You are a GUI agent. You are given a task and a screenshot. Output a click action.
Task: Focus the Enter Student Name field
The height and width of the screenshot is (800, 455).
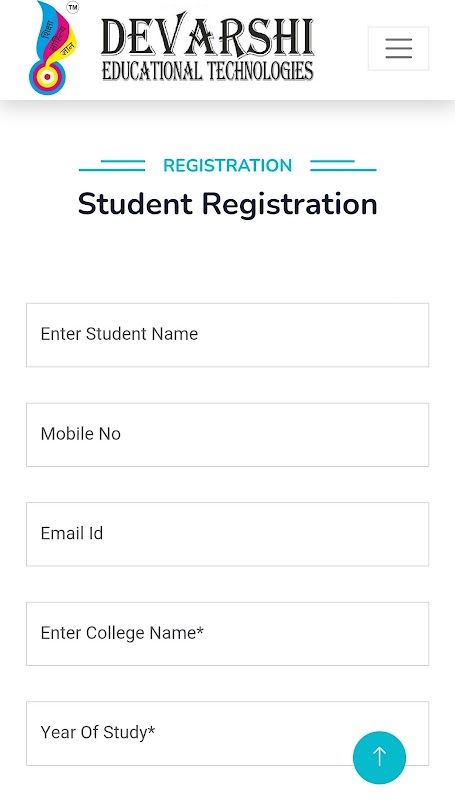coord(228,335)
